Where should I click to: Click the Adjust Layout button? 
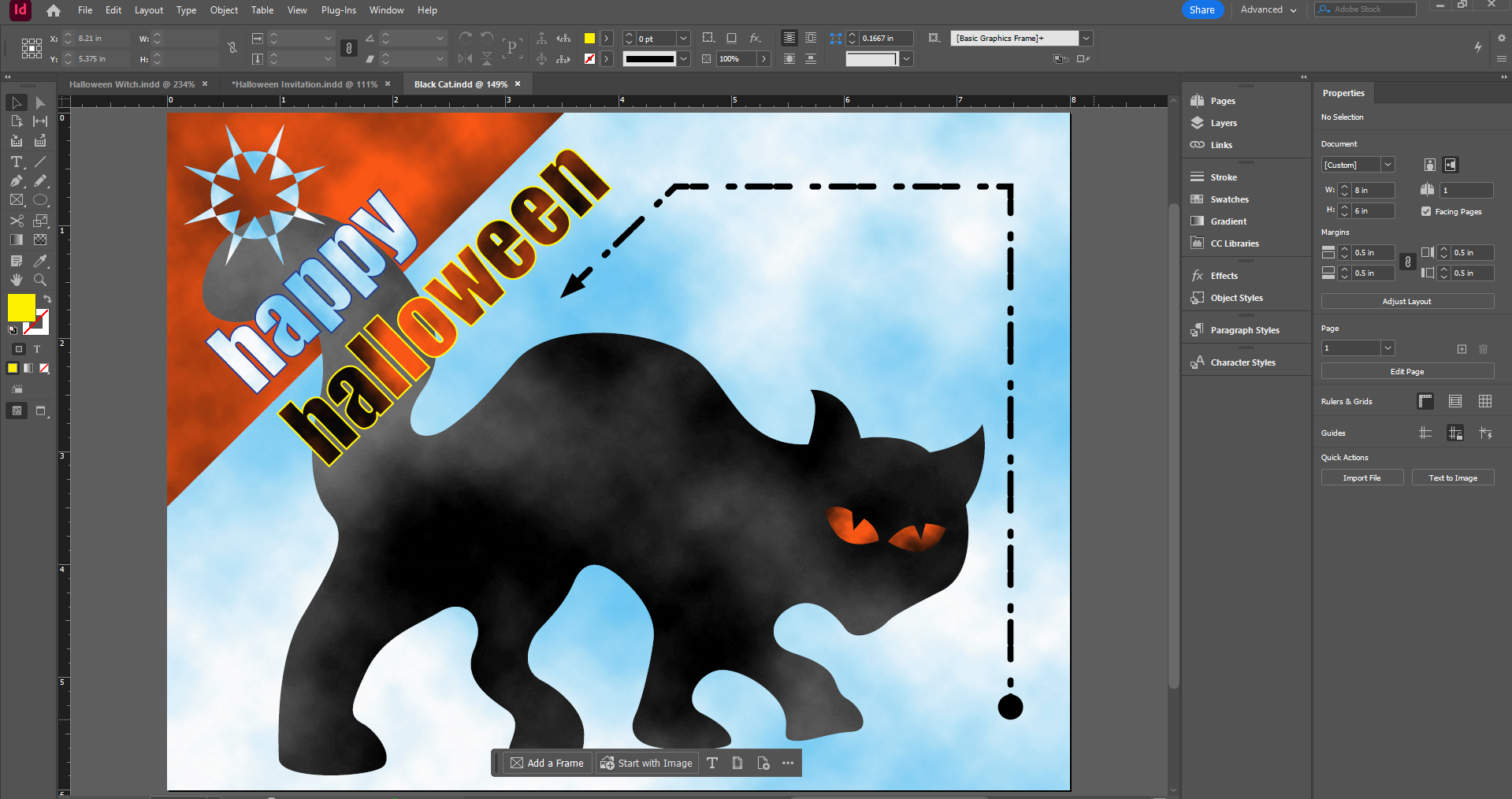pyautogui.click(x=1406, y=301)
